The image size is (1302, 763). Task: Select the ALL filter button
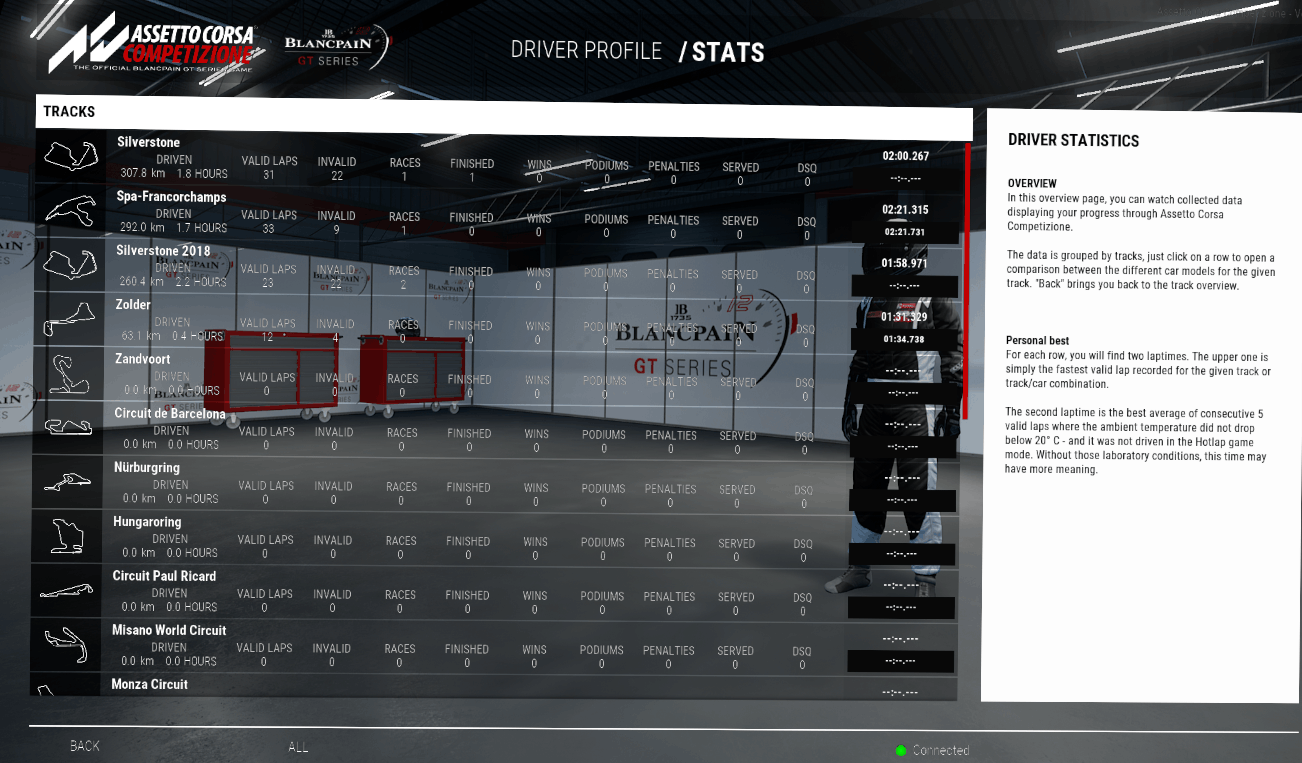pos(298,747)
